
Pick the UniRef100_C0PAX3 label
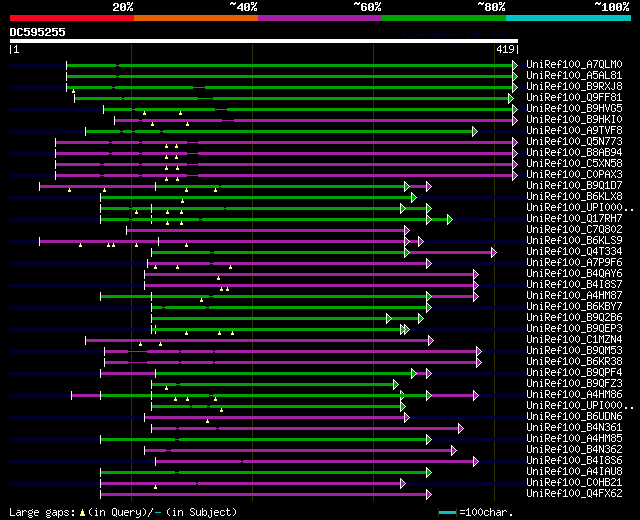coord(574,175)
